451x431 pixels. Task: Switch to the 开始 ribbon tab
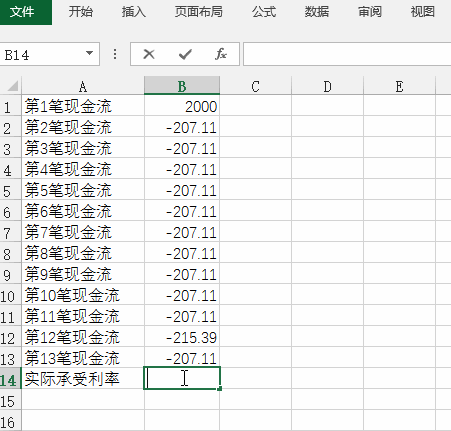[x=81, y=12]
